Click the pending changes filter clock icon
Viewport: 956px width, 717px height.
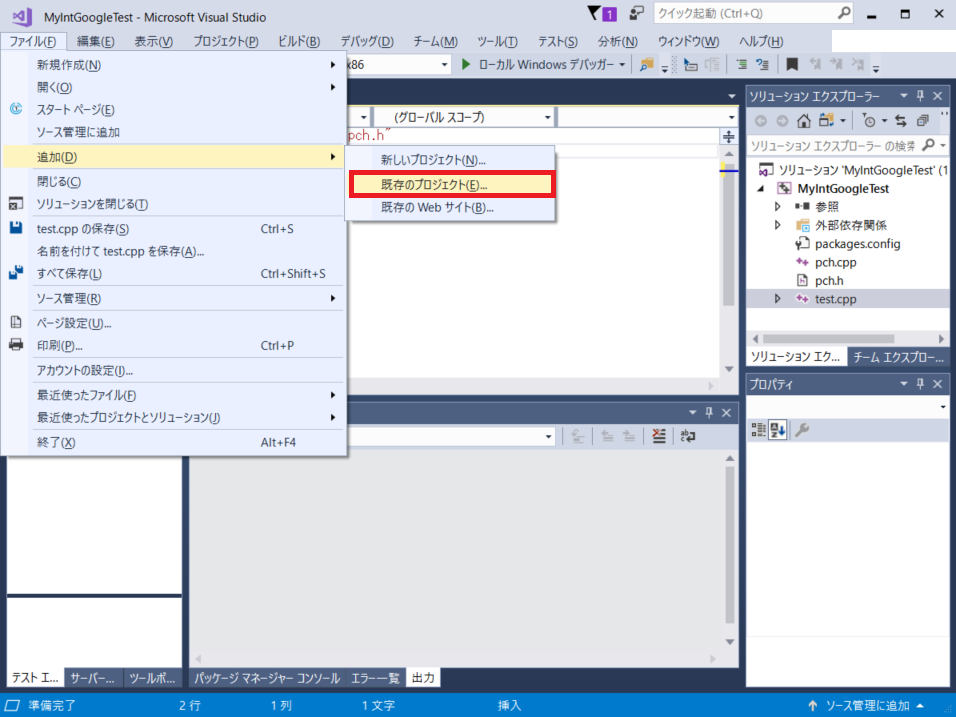coord(869,121)
